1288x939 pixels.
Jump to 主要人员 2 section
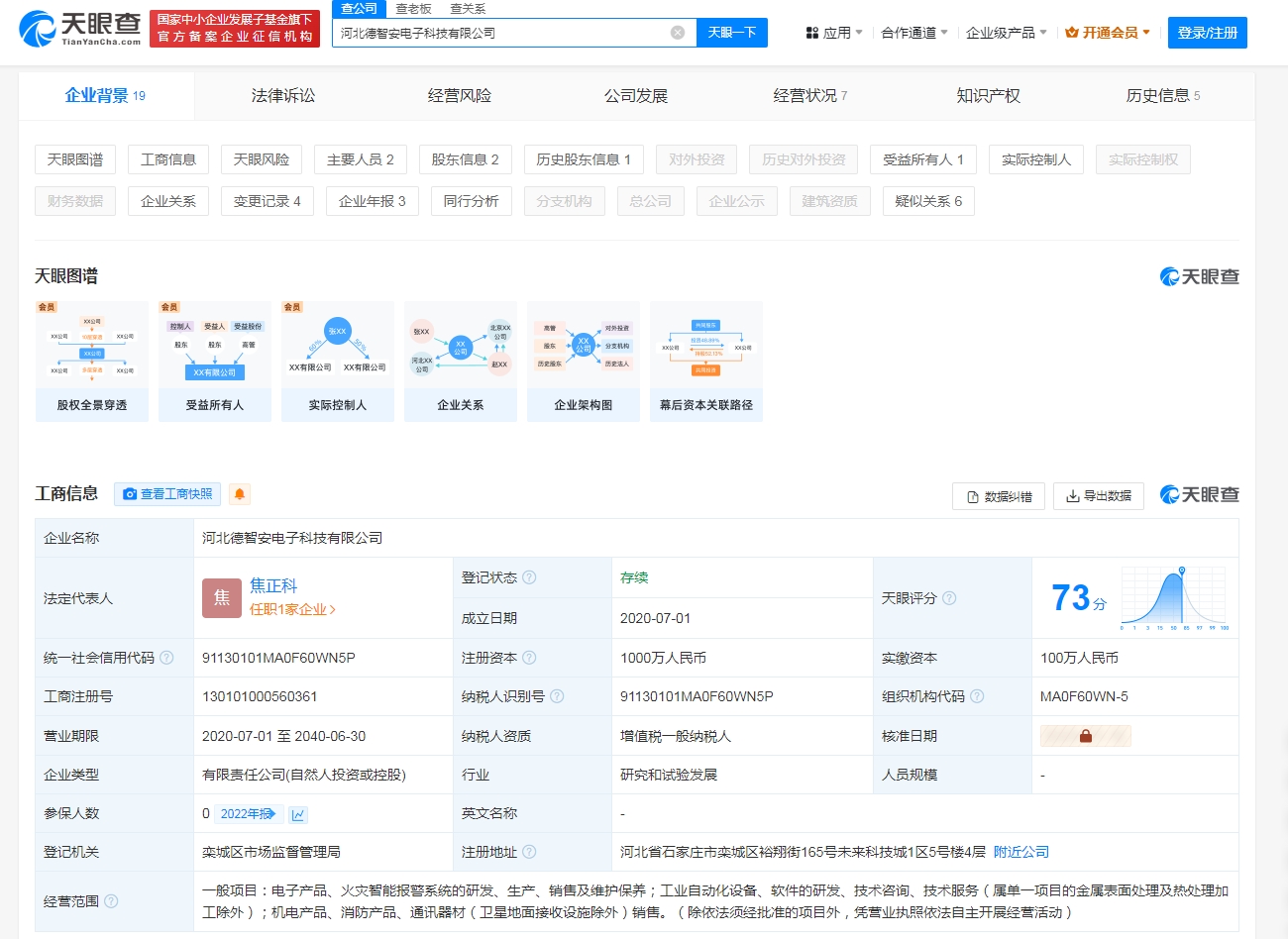[361, 159]
